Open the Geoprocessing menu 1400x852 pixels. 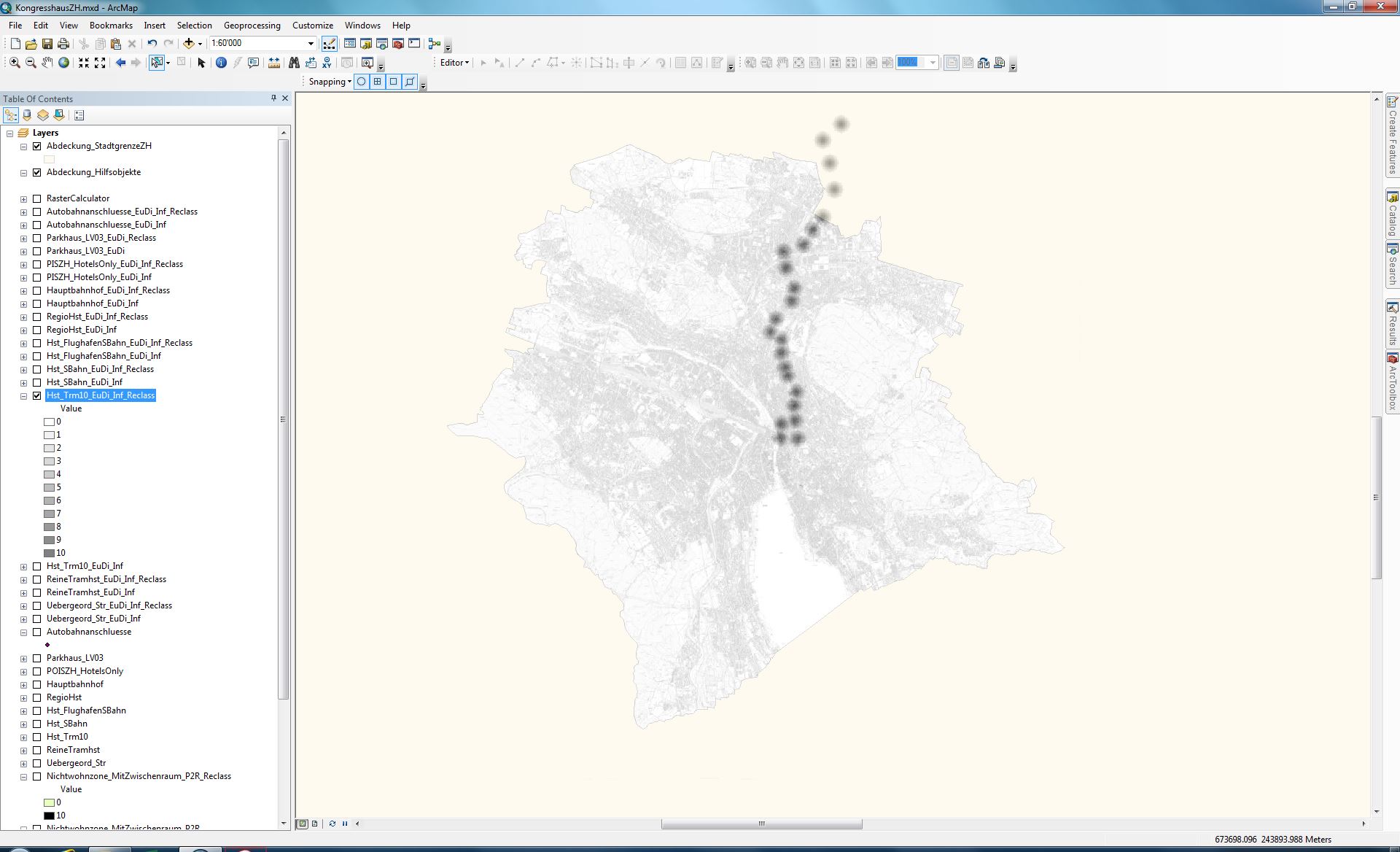point(252,25)
